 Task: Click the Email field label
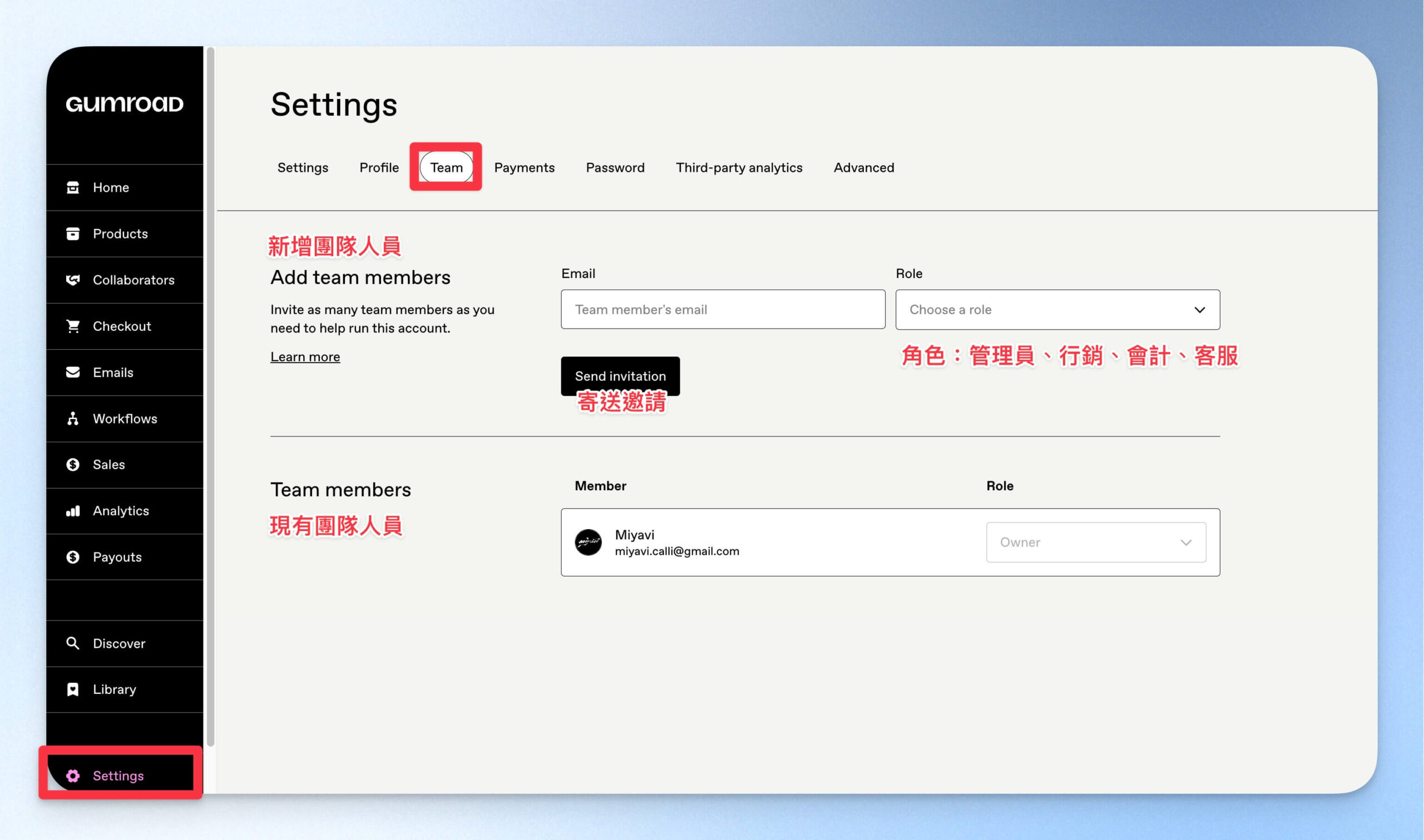[578, 274]
